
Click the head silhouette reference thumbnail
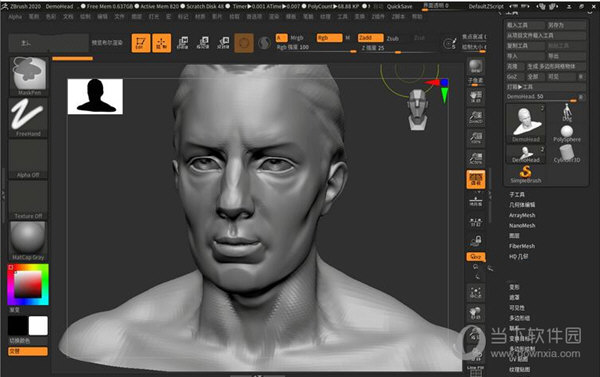pos(95,96)
